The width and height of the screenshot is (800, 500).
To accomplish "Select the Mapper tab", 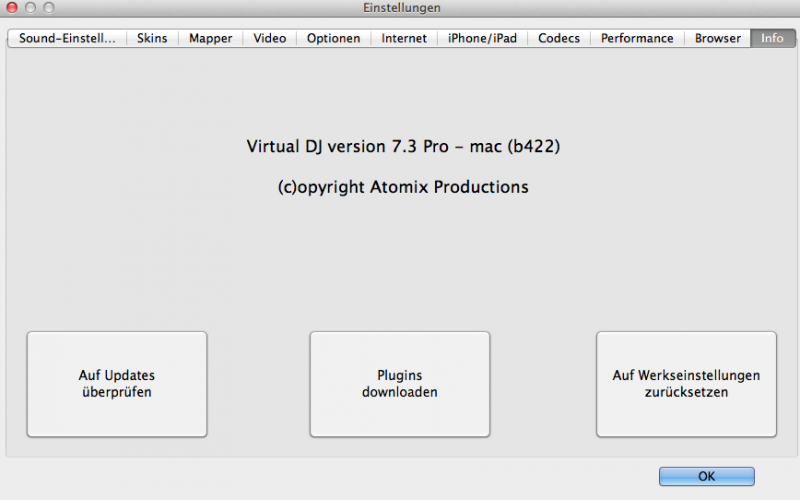I will tap(210, 38).
